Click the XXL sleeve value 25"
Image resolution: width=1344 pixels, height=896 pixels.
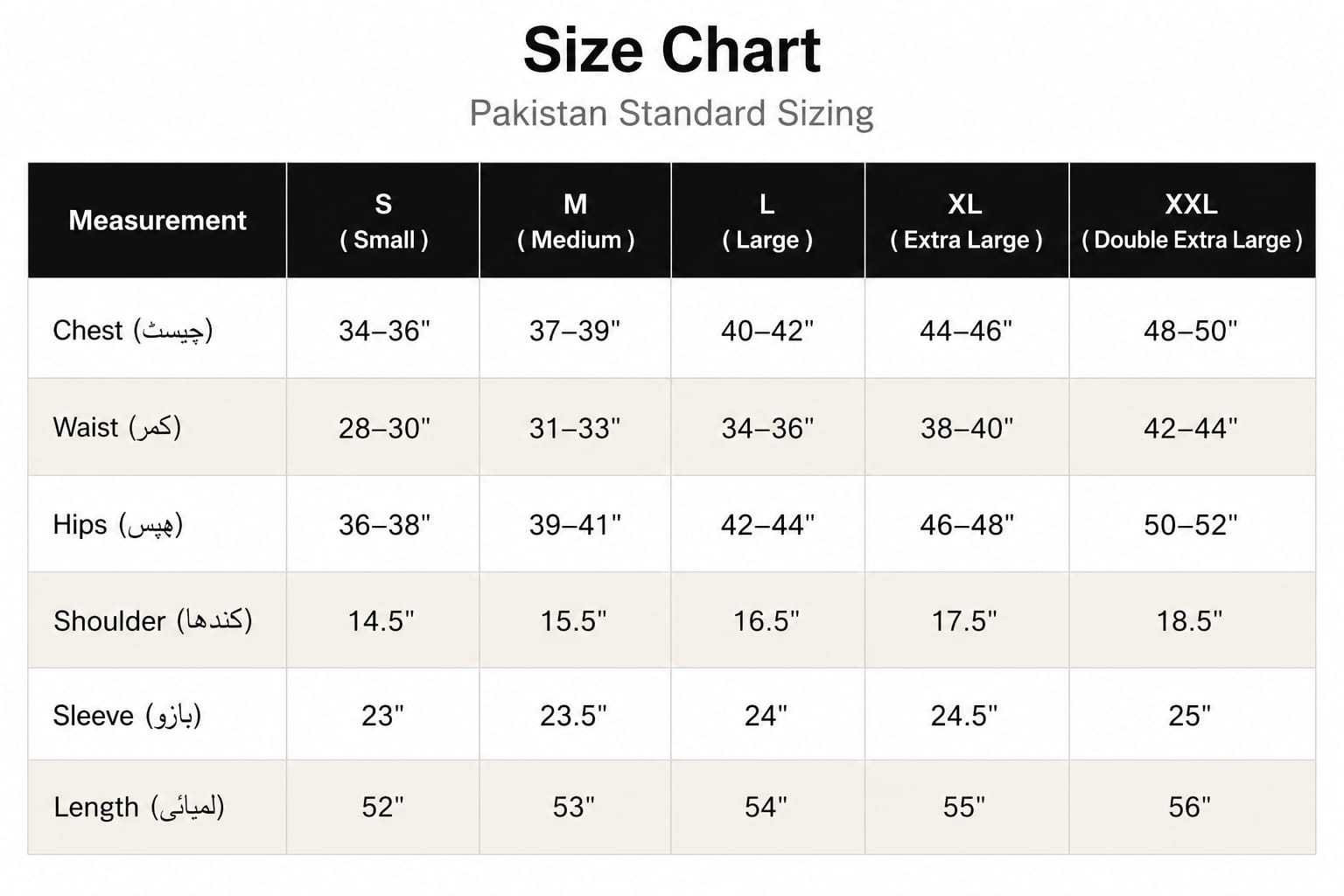tap(1190, 716)
